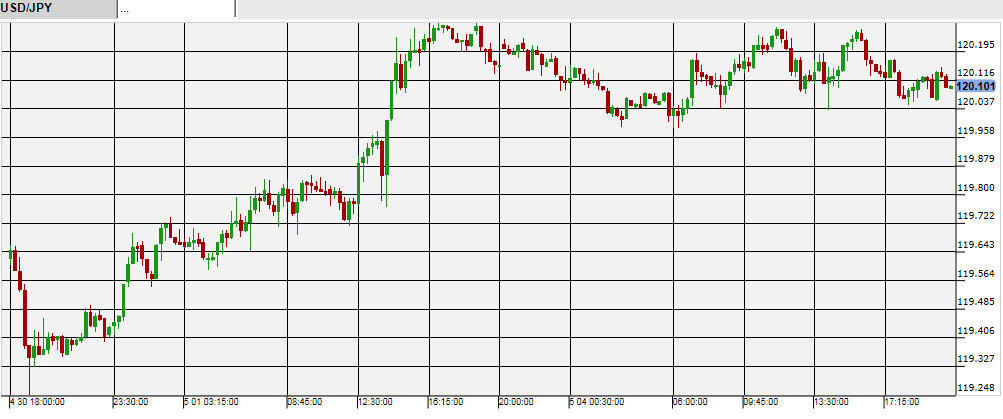This screenshot has height=419, width=1003.
Task: Select the 16:15:00 time axis marker
Action: pos(448,402)
